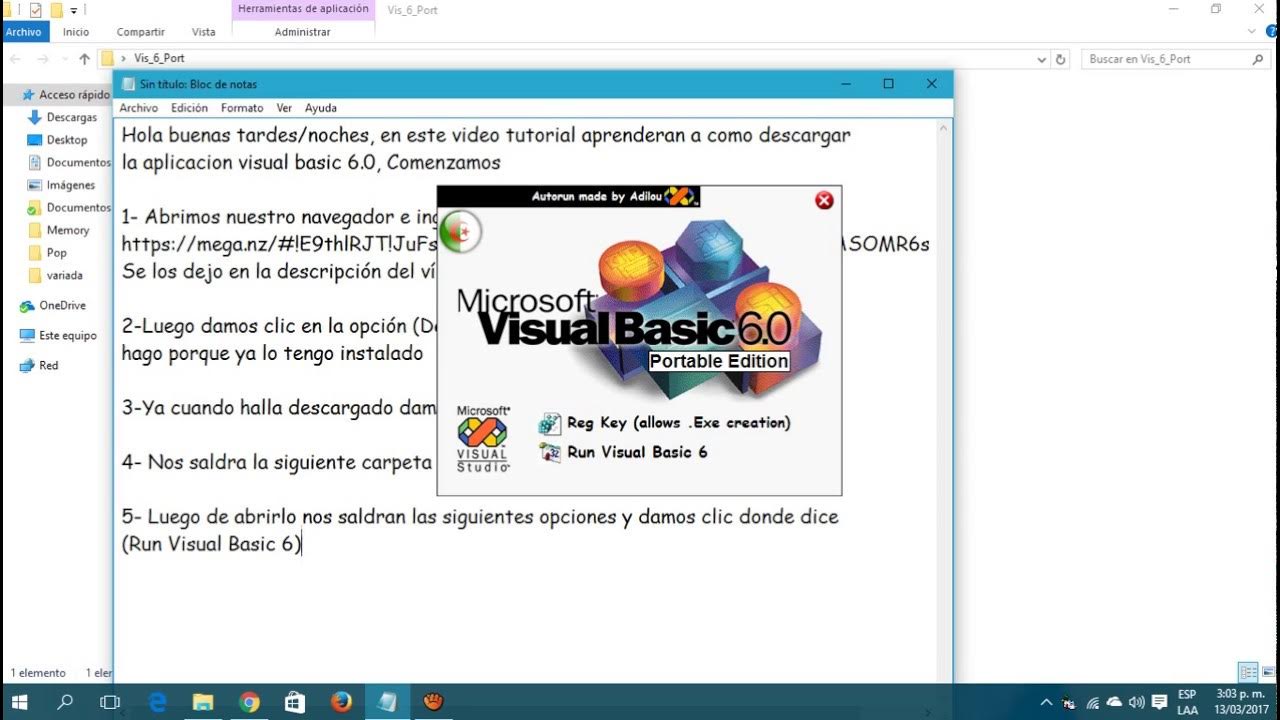
Task: Click the Explorer refresh button
Action: (1061, 59)
